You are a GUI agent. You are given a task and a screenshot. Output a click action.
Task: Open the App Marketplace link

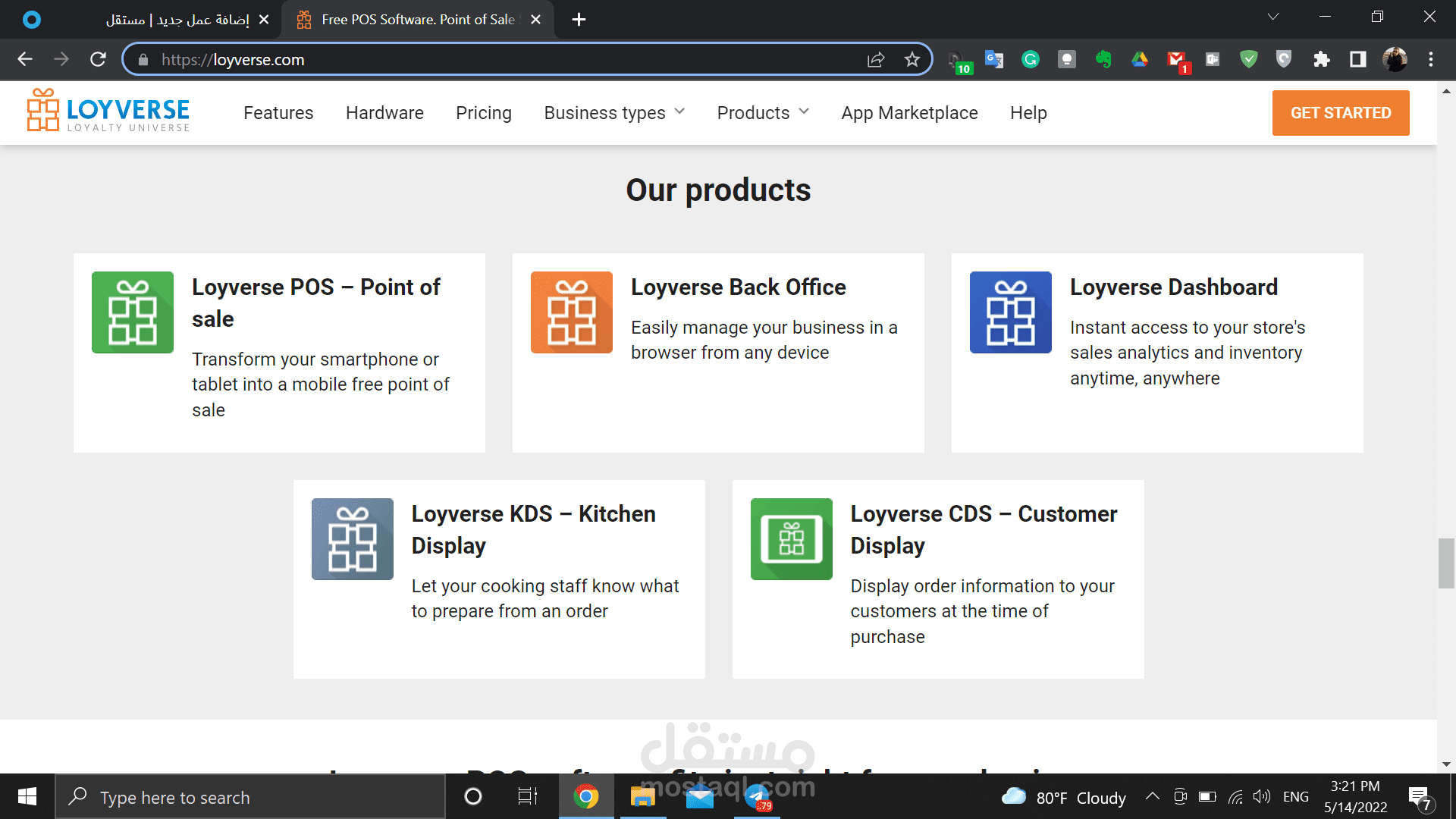pyautogui.click(x=909, y=113)
